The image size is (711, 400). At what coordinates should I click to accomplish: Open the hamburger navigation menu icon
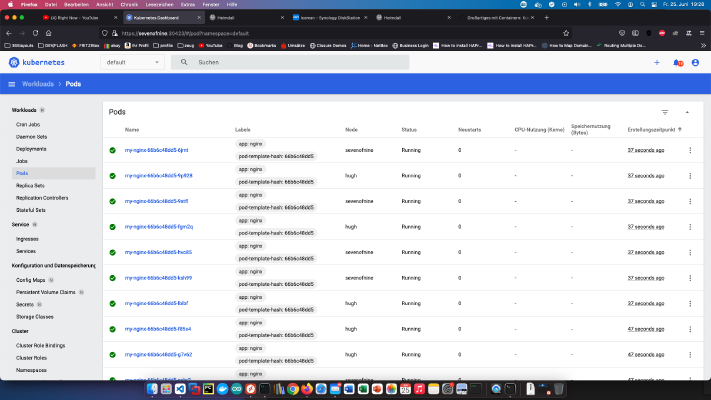tap(12, 84)
